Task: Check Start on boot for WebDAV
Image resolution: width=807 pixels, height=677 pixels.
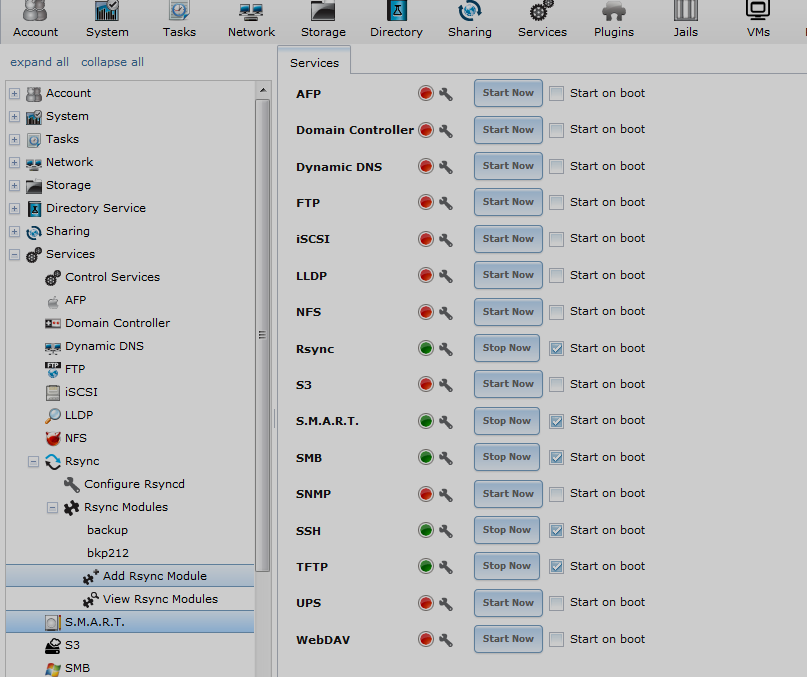Action: coord(556,639)
